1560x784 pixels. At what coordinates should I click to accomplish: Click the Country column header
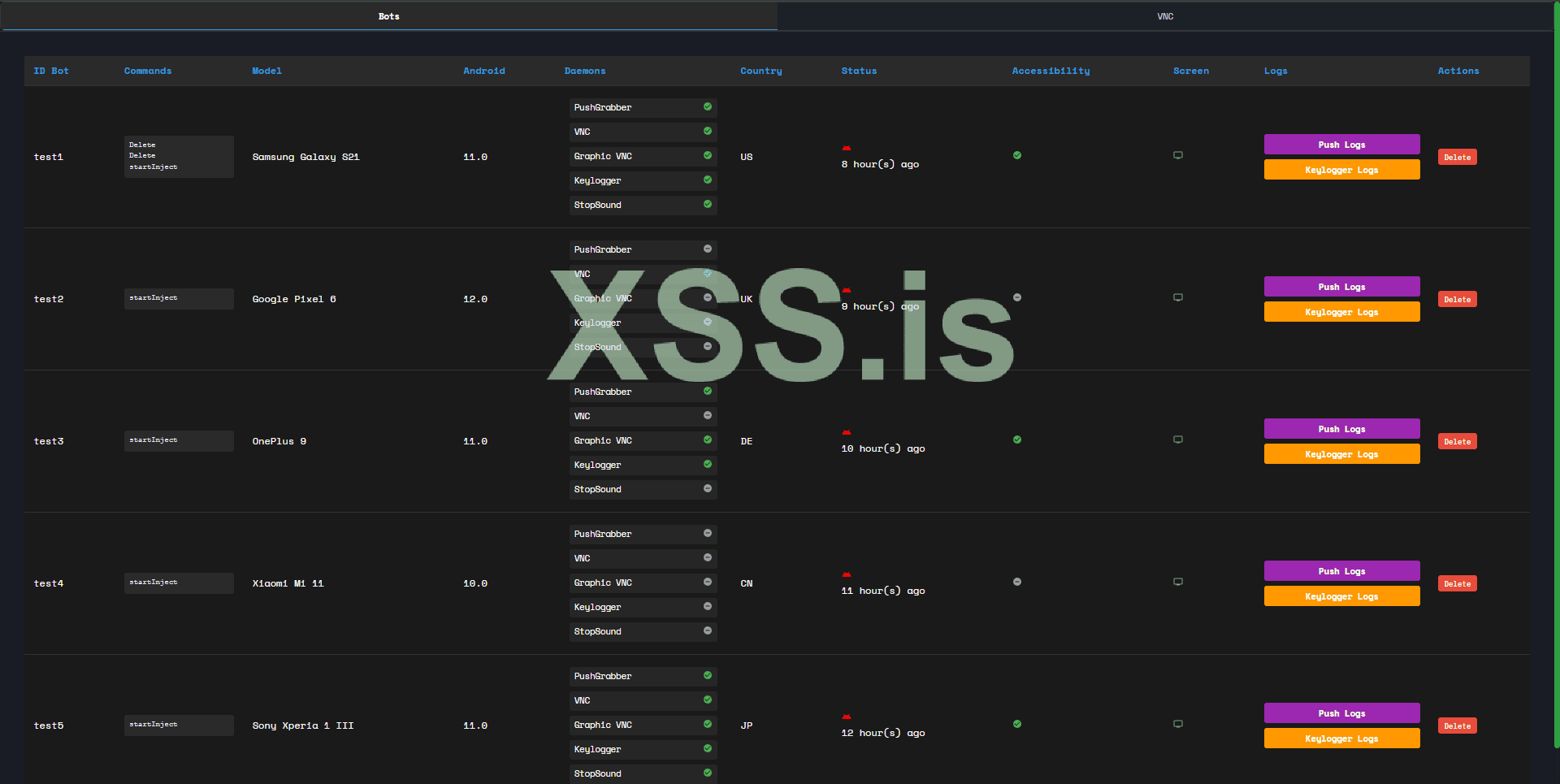pos(760,71)
